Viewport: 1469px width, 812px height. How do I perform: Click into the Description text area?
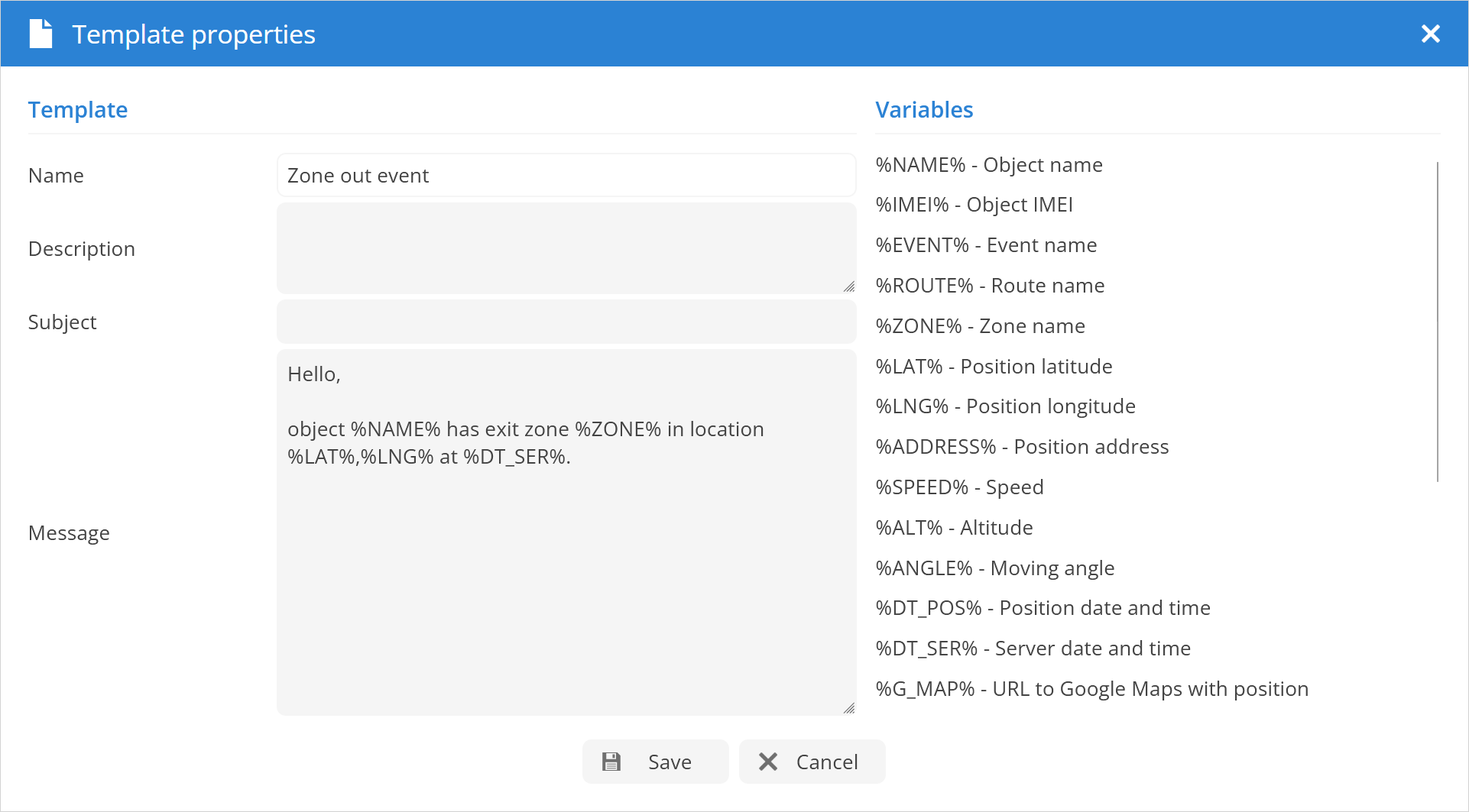tap(566, 248)
